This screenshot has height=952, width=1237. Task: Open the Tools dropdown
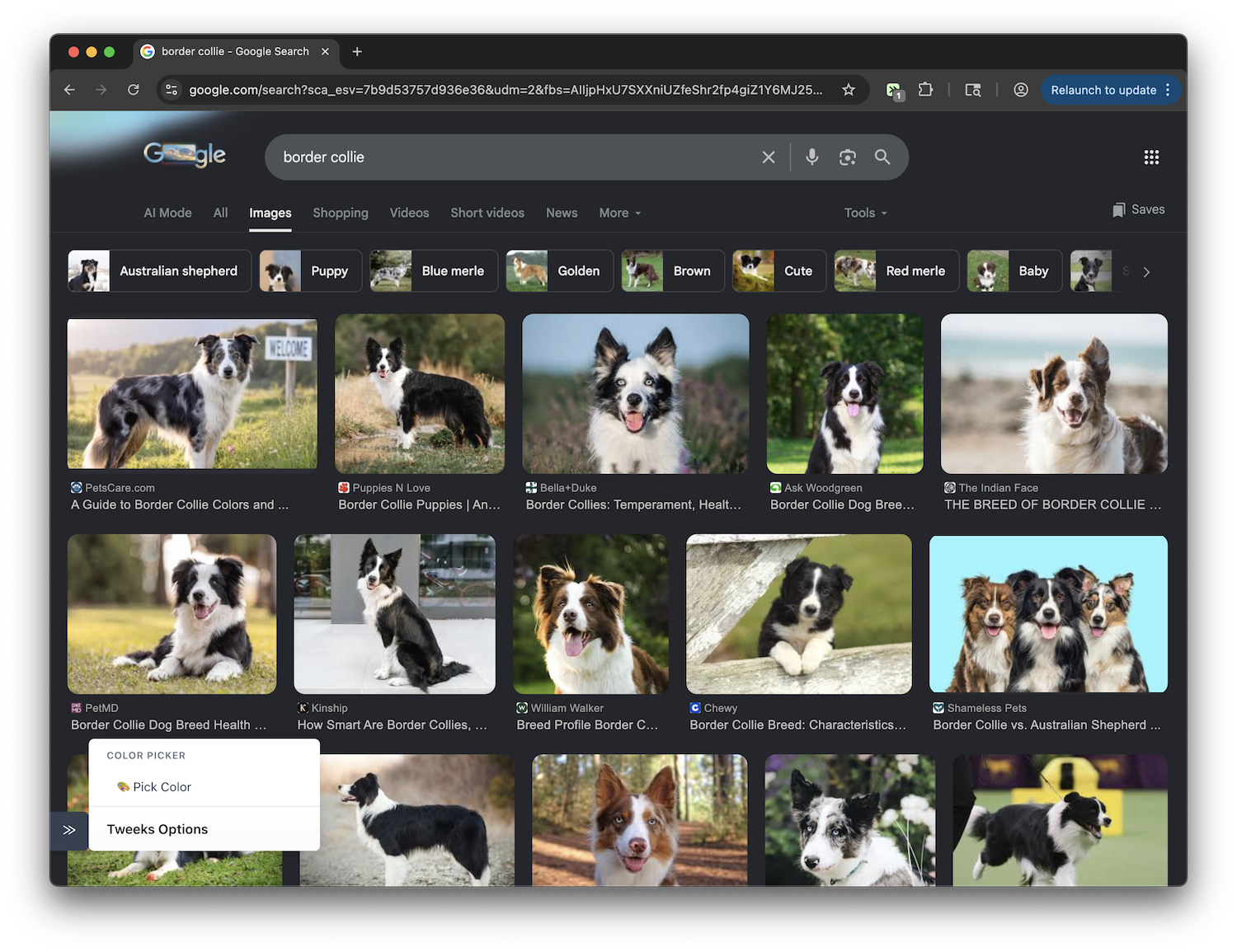pos(865,213)
